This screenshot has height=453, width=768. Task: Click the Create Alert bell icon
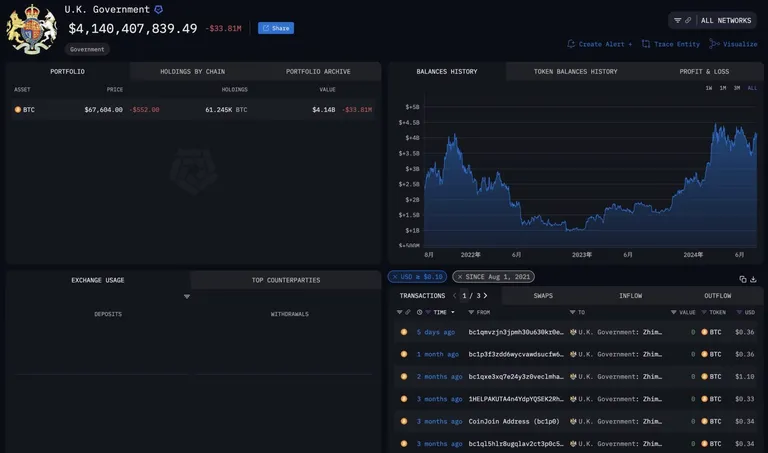point(571,44)
